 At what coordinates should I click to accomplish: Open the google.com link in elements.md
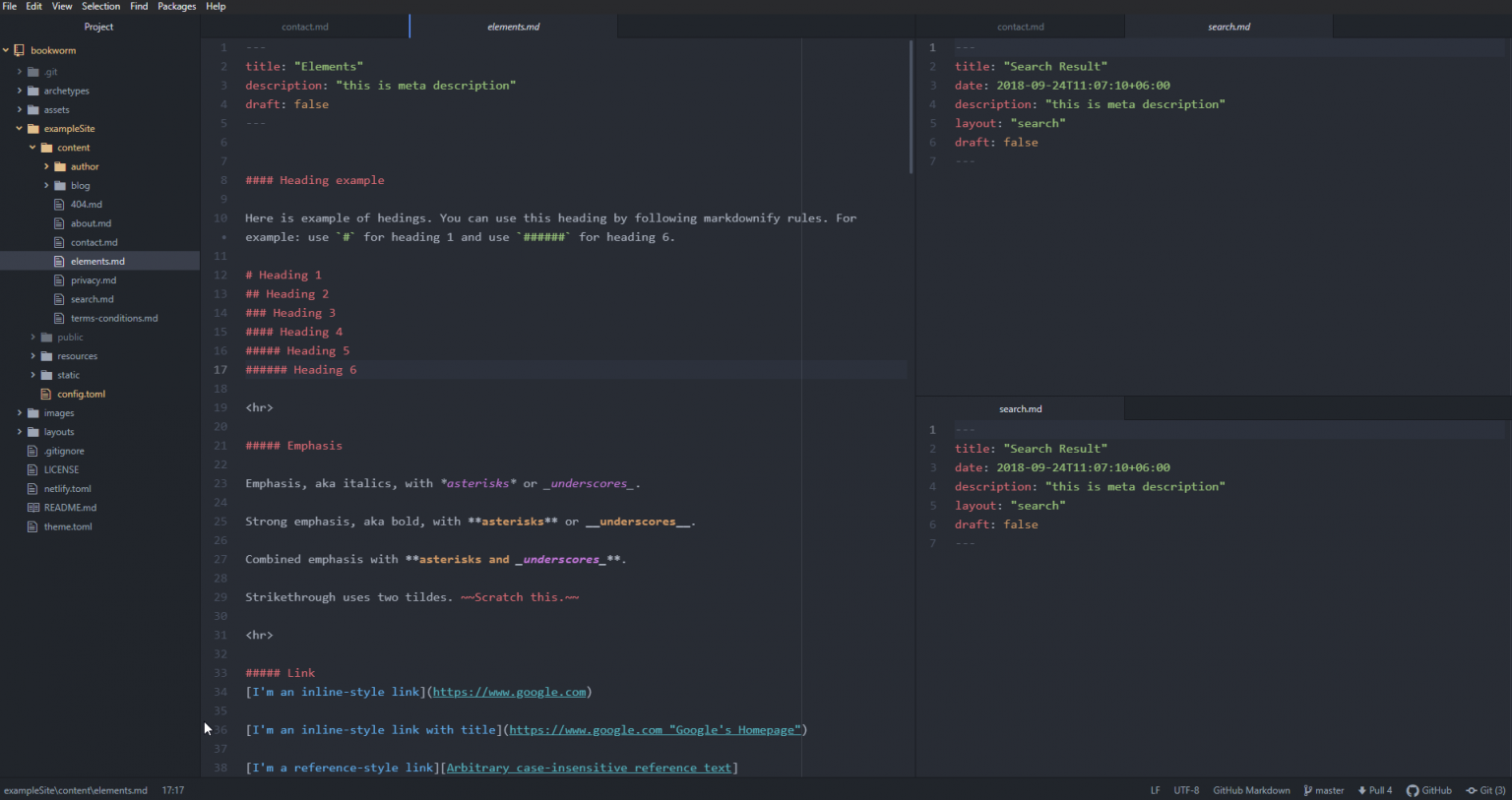pos(509,692)
